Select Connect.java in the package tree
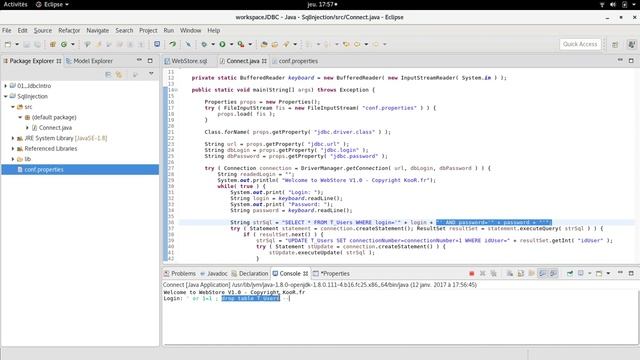 [55, 128]
